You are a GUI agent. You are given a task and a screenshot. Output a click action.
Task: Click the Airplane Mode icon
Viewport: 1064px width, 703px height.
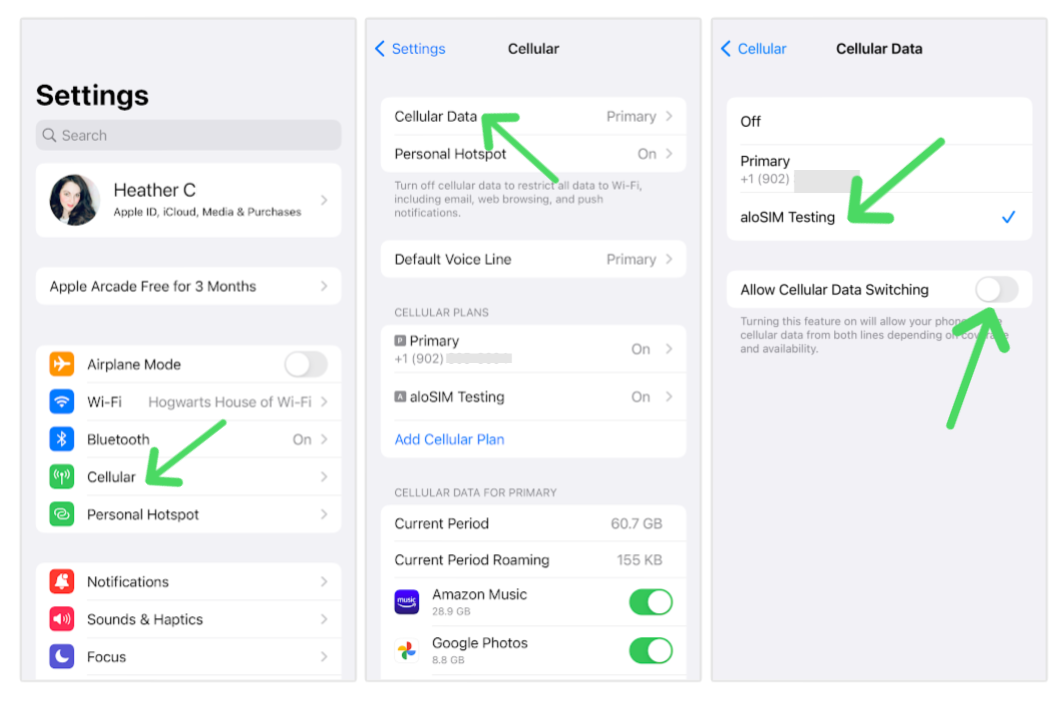tap(62, 364)
